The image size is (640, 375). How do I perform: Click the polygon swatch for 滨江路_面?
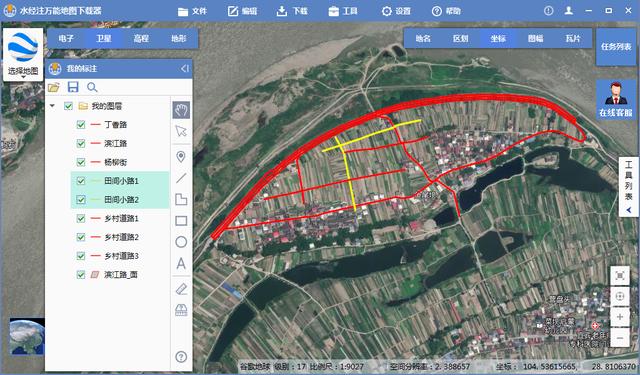tap(95, 275)
